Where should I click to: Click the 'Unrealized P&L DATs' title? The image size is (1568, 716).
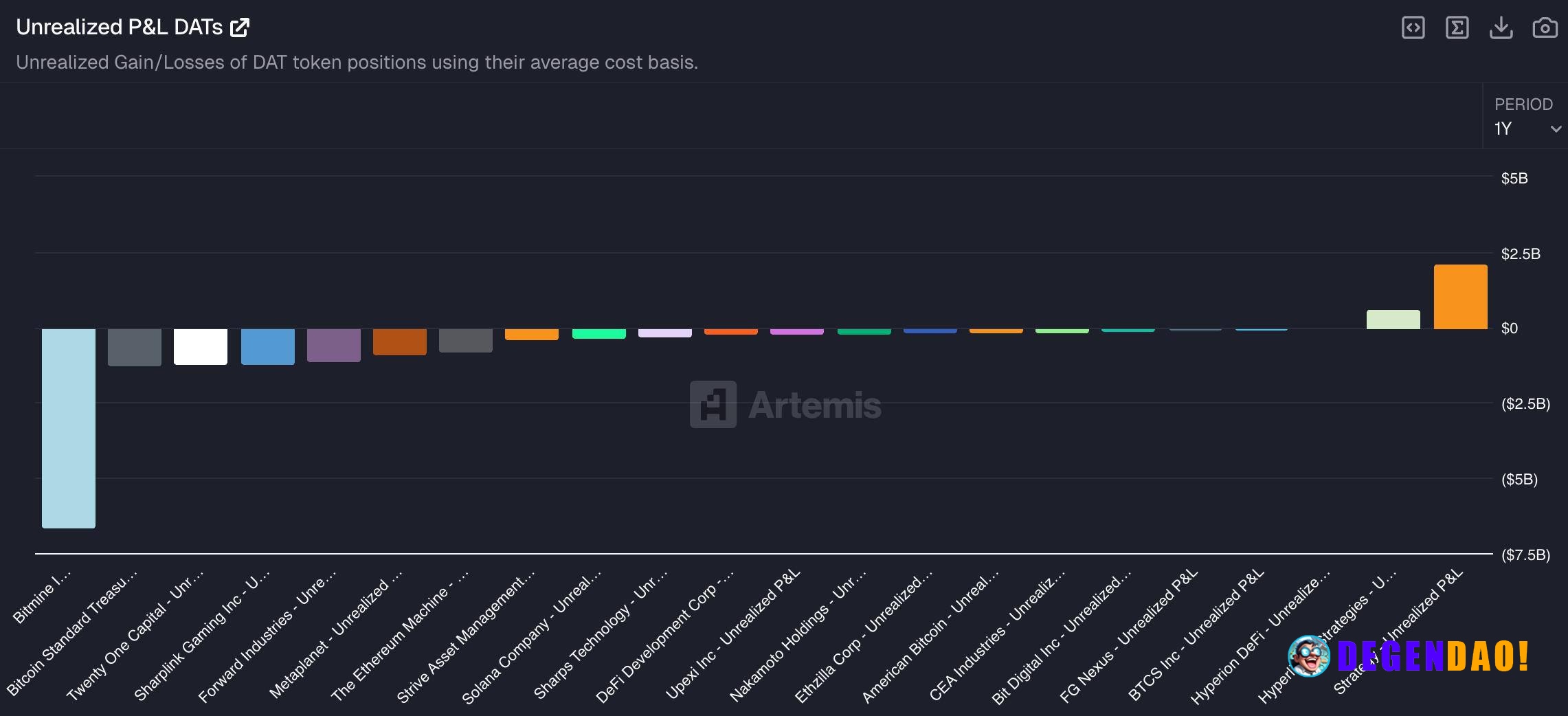pyautogui.click(x=117, y=27)
